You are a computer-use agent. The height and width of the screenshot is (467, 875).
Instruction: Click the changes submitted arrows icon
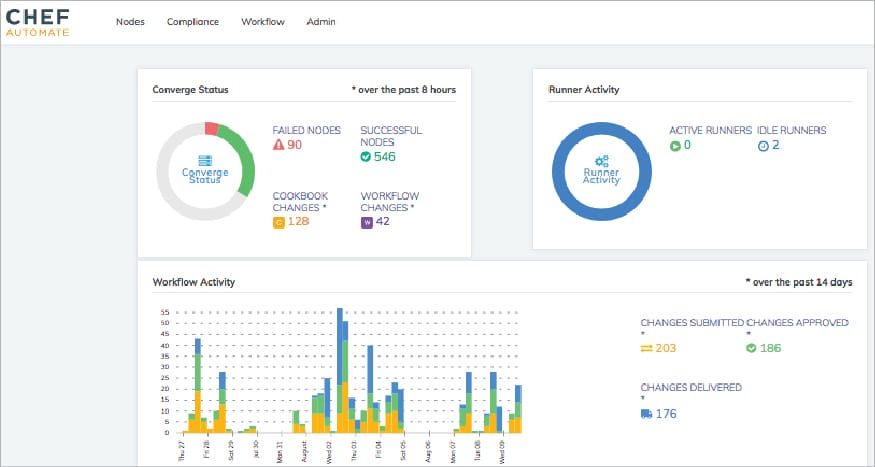click(646, 348)
